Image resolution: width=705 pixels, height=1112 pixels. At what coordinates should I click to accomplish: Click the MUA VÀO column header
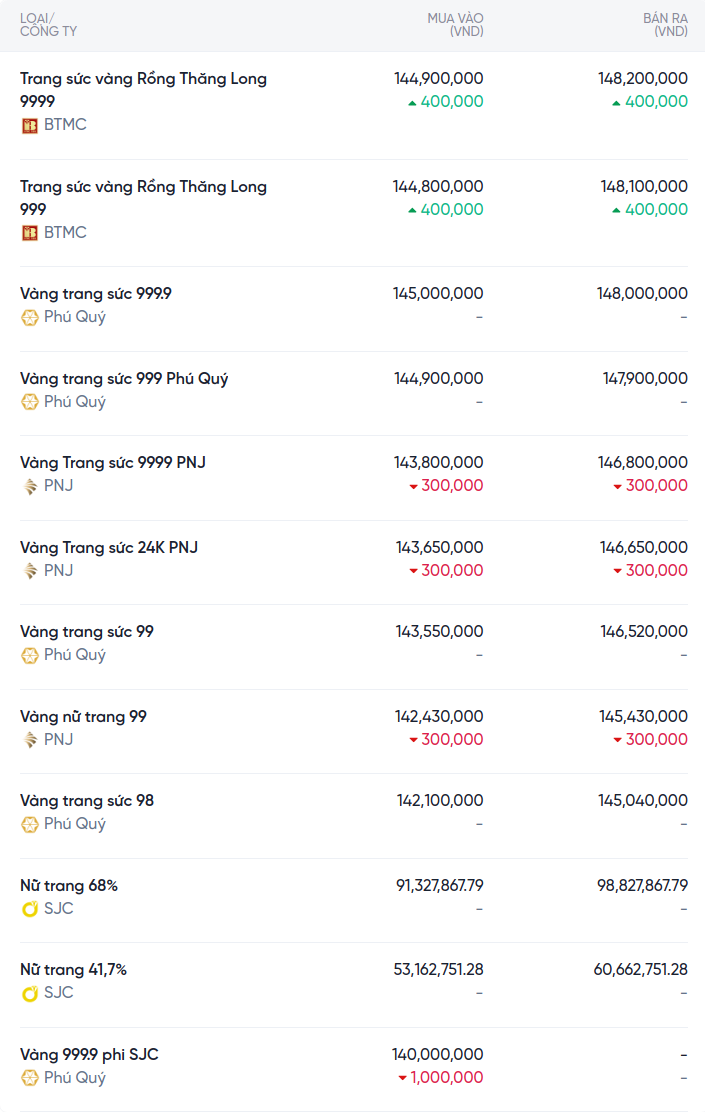point(455,25)
